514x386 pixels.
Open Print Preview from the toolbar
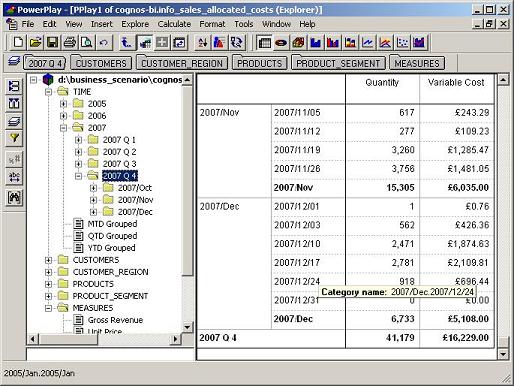87,42
